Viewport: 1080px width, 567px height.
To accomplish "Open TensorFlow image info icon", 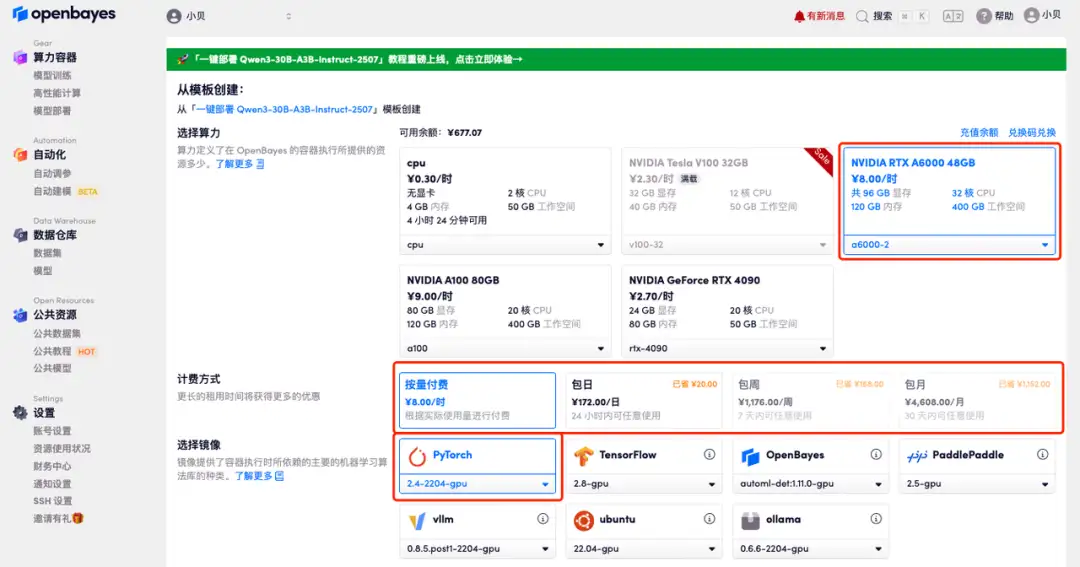I will [709, 454].
